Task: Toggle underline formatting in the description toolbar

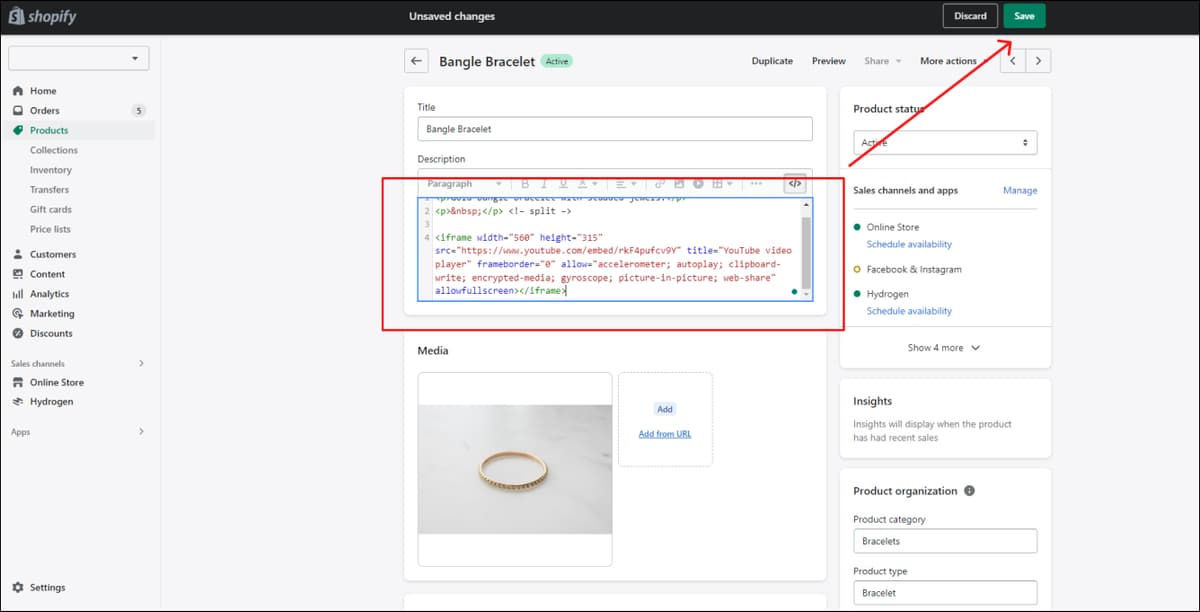Action: [x=563, y=184]
